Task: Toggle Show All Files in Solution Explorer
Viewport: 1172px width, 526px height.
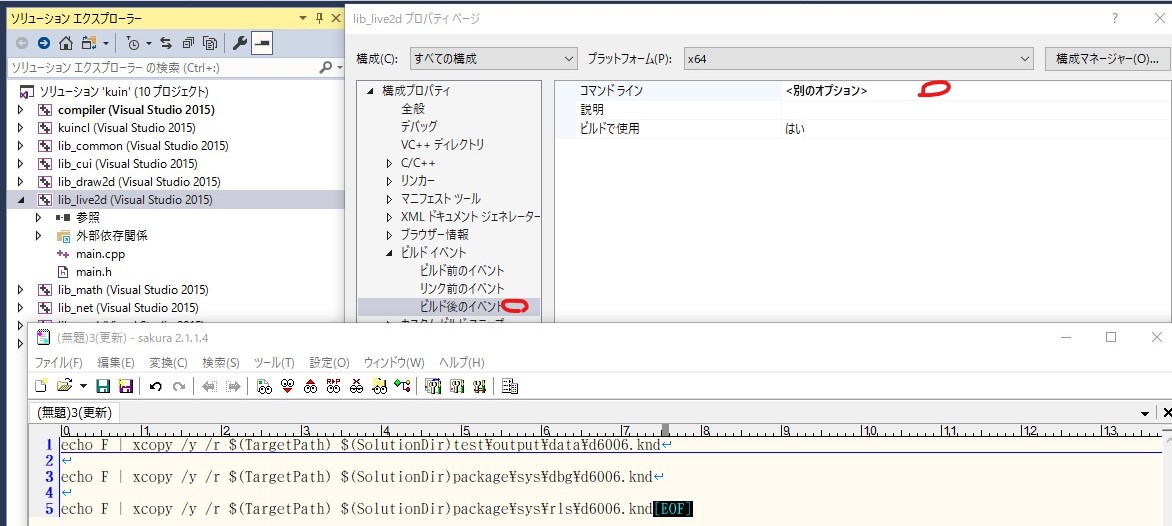Action: click(x=210, y=43)
